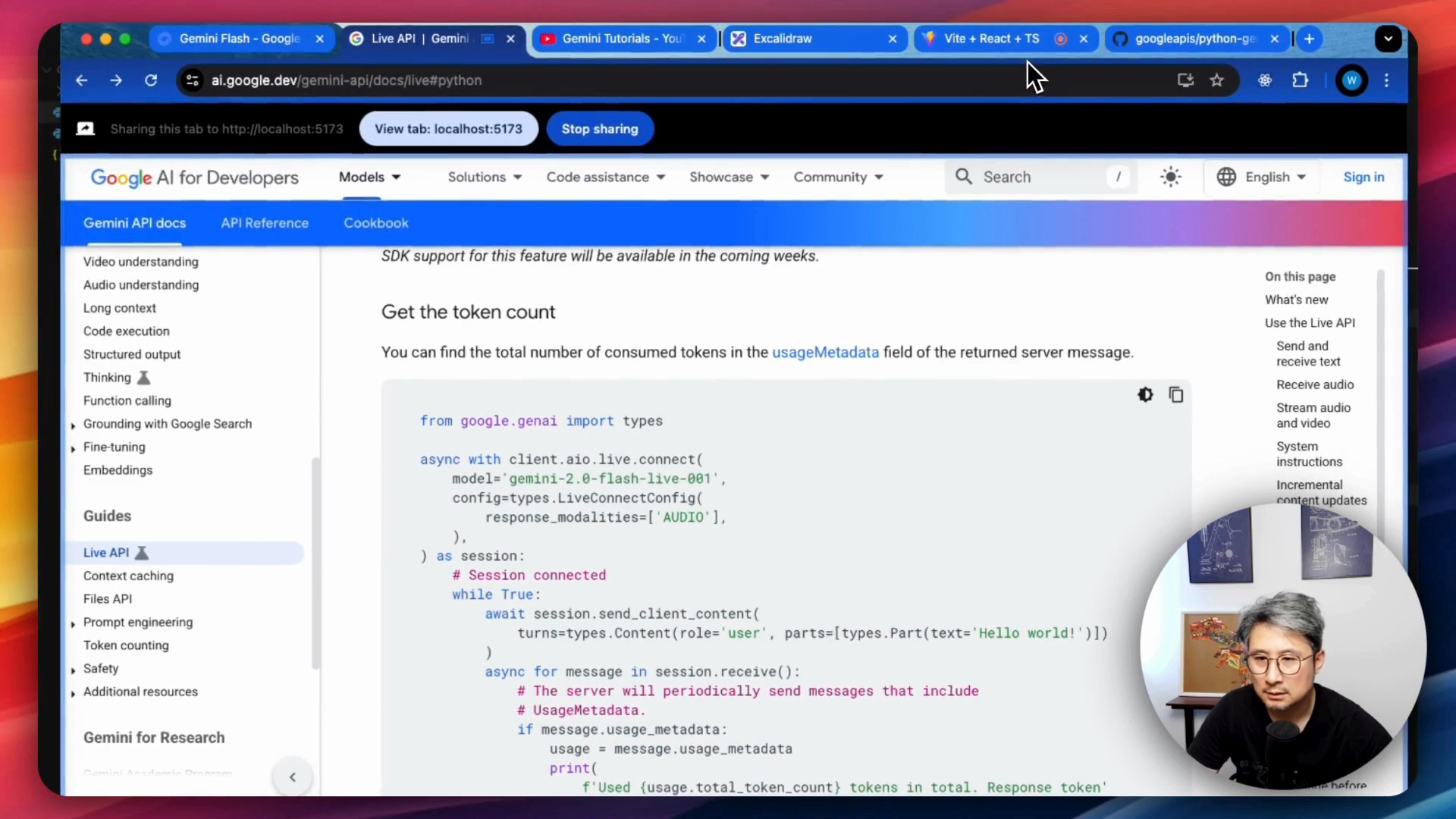
Task: Collapse the left sidebar with chevron button
Action: click(x=293, y=777)
